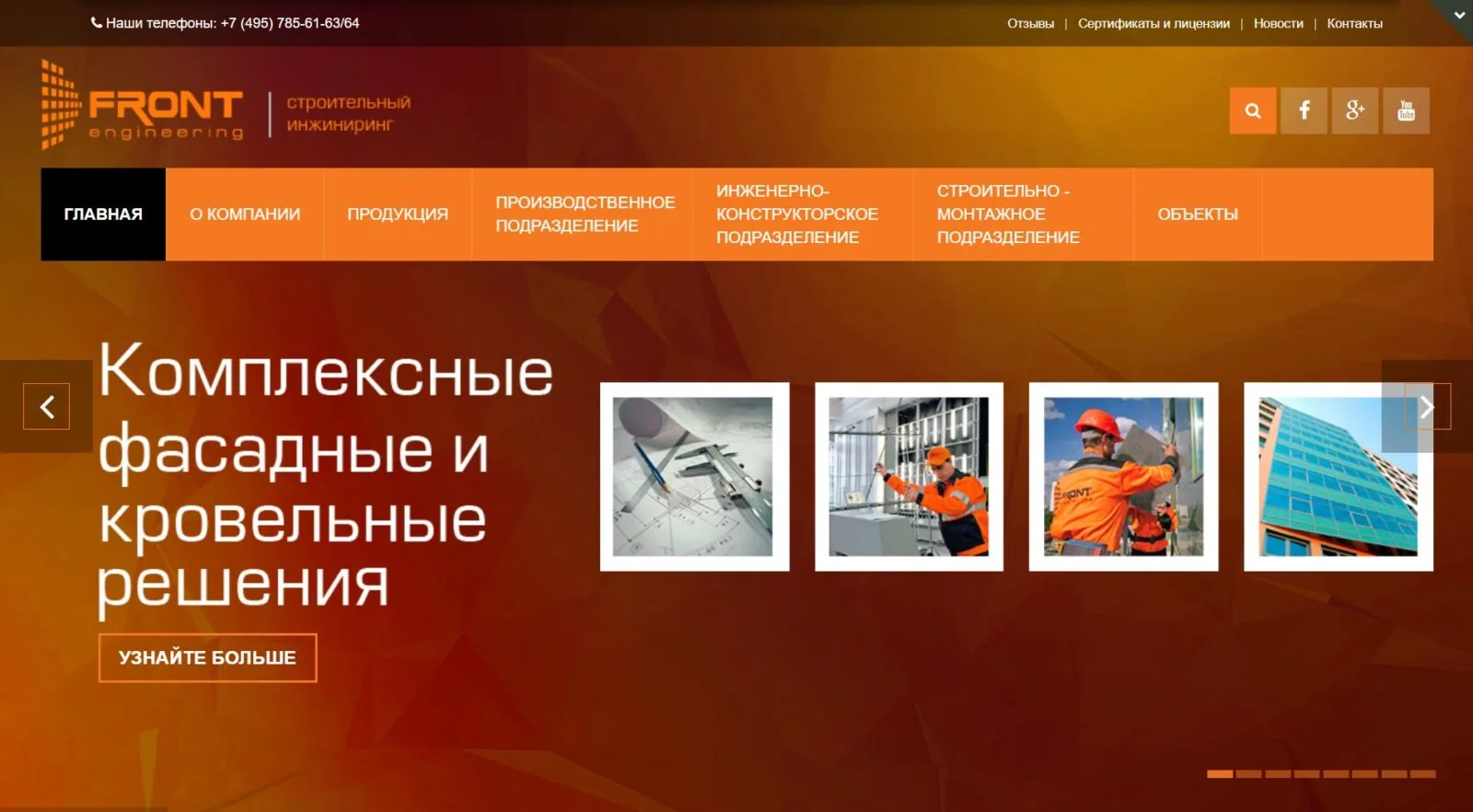Click the orange search icon button
Viewport: 1473px width, 812px height.
pos(1253,110)
